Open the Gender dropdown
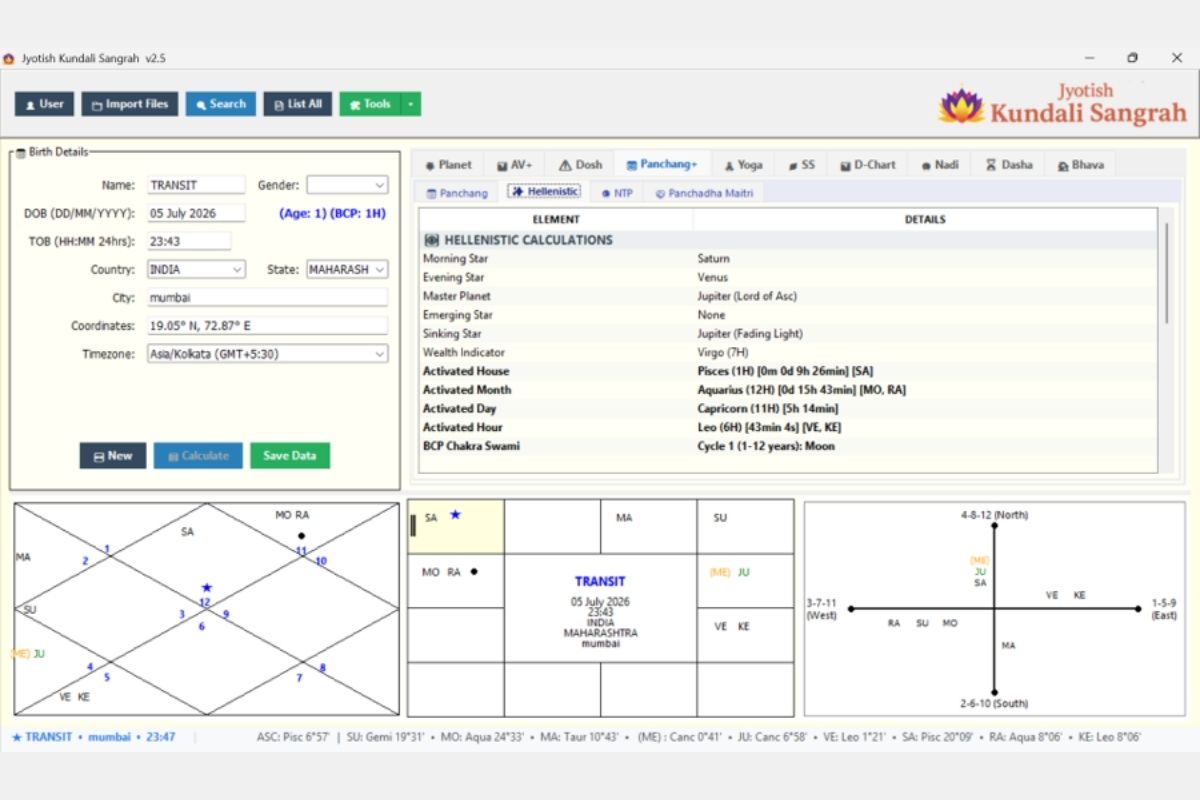 (347, 185)
